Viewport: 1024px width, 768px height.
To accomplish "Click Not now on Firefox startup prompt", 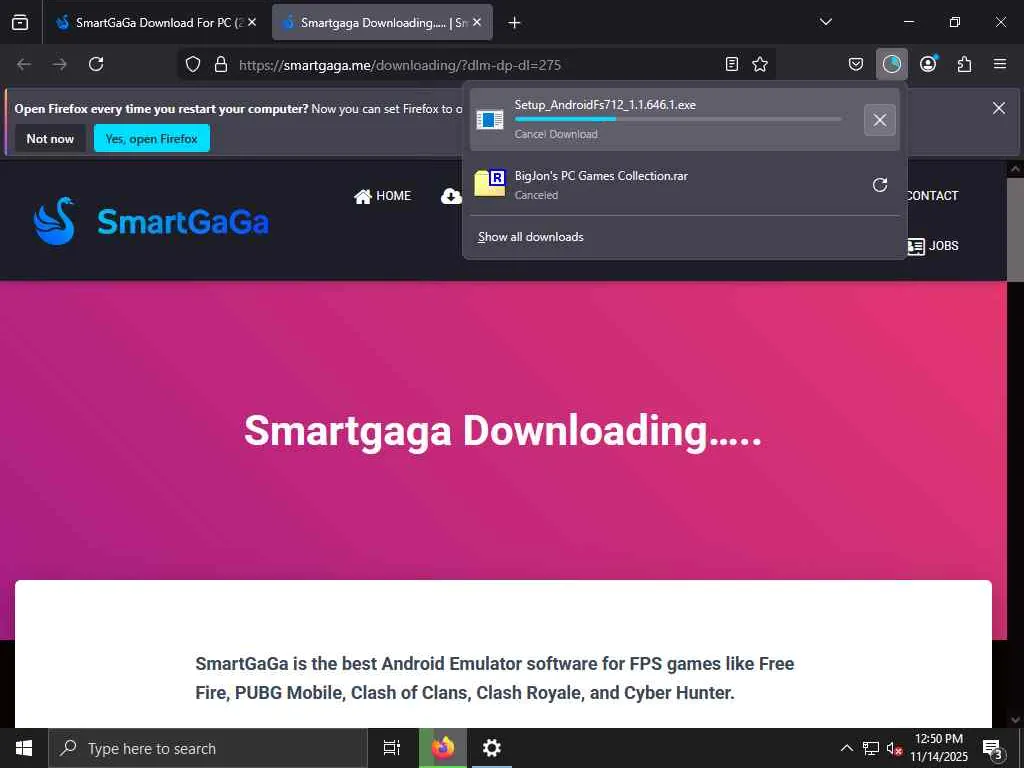I will click(50, 138).
